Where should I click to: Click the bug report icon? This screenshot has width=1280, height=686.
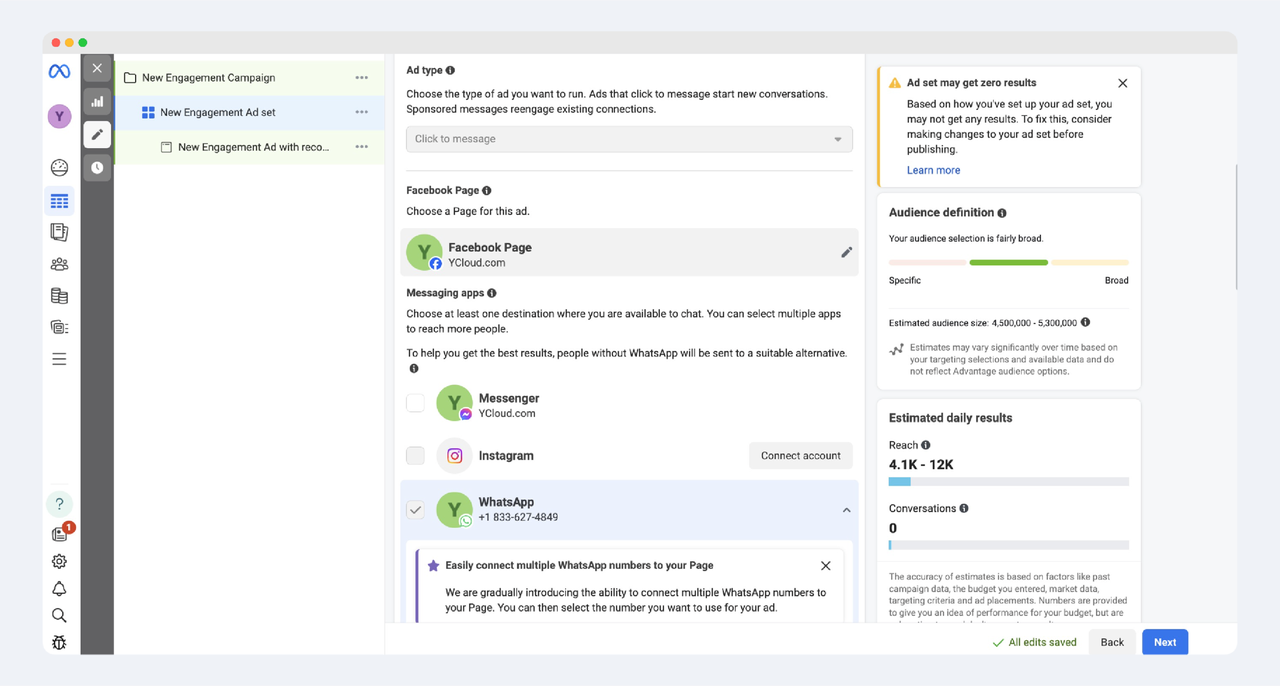[x=59, y=642]
